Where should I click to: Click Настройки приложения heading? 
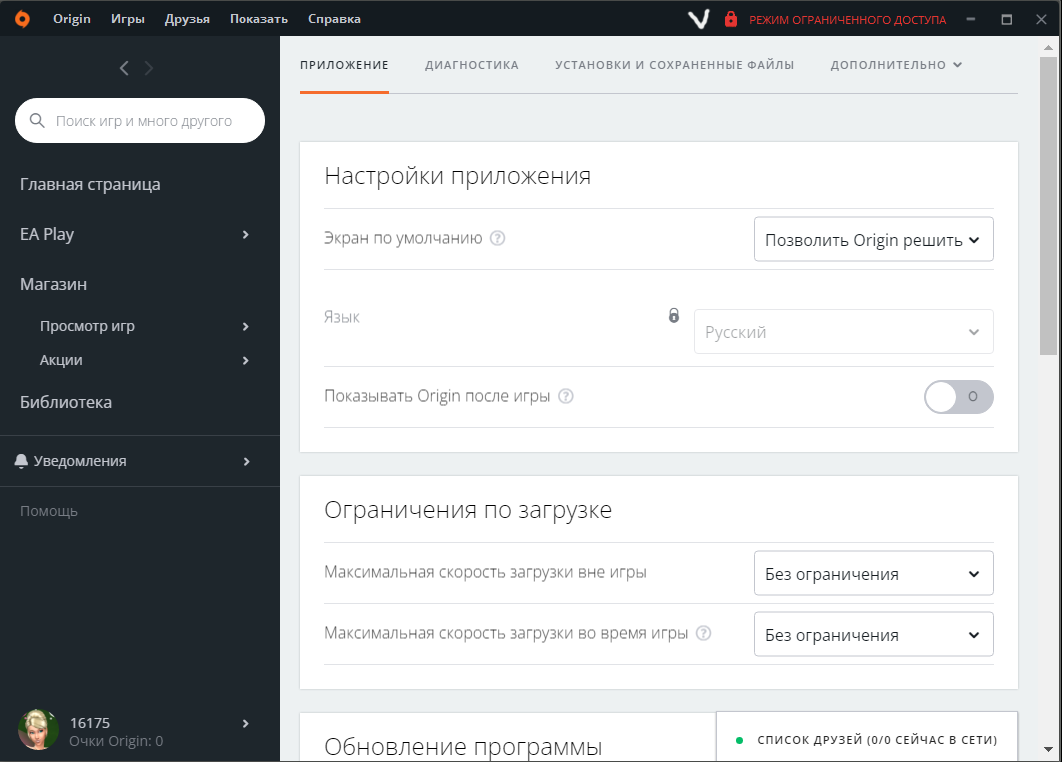coord(457,176)
